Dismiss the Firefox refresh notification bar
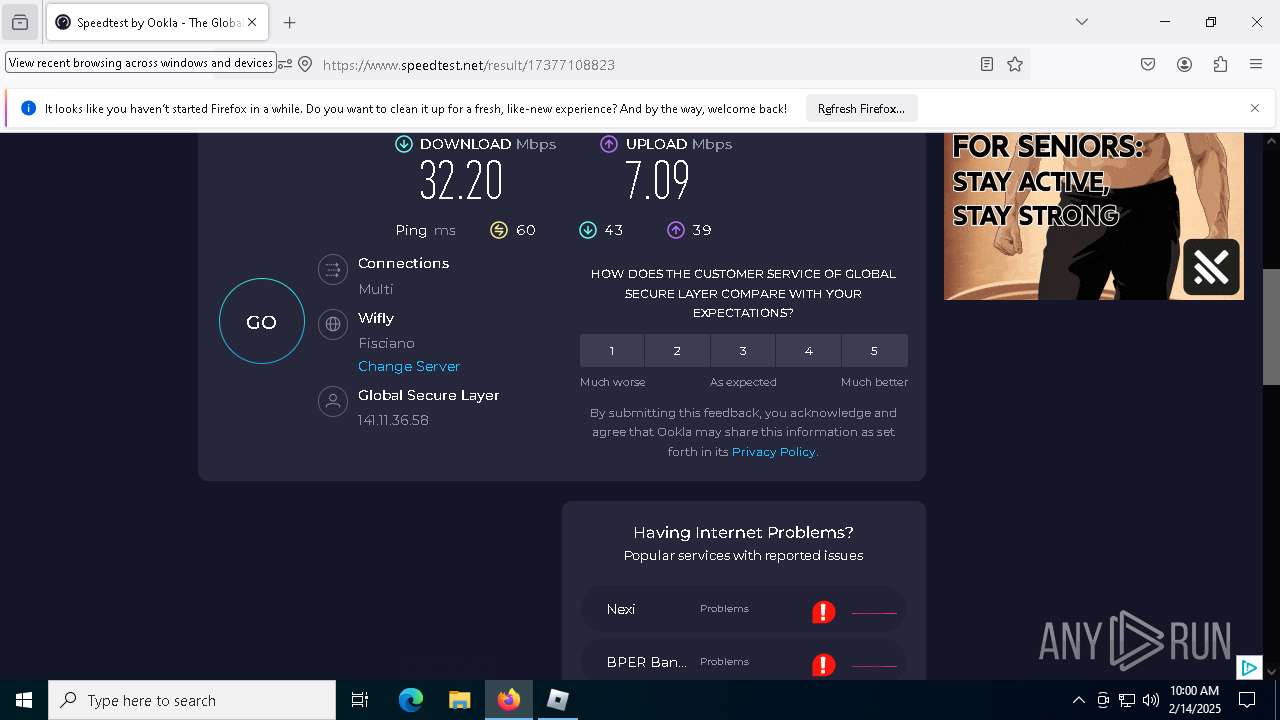 1255,108
